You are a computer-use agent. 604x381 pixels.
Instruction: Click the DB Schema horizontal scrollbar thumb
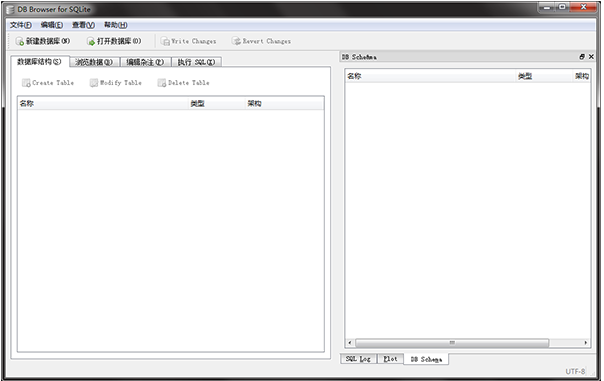click(x=452, y=342)
